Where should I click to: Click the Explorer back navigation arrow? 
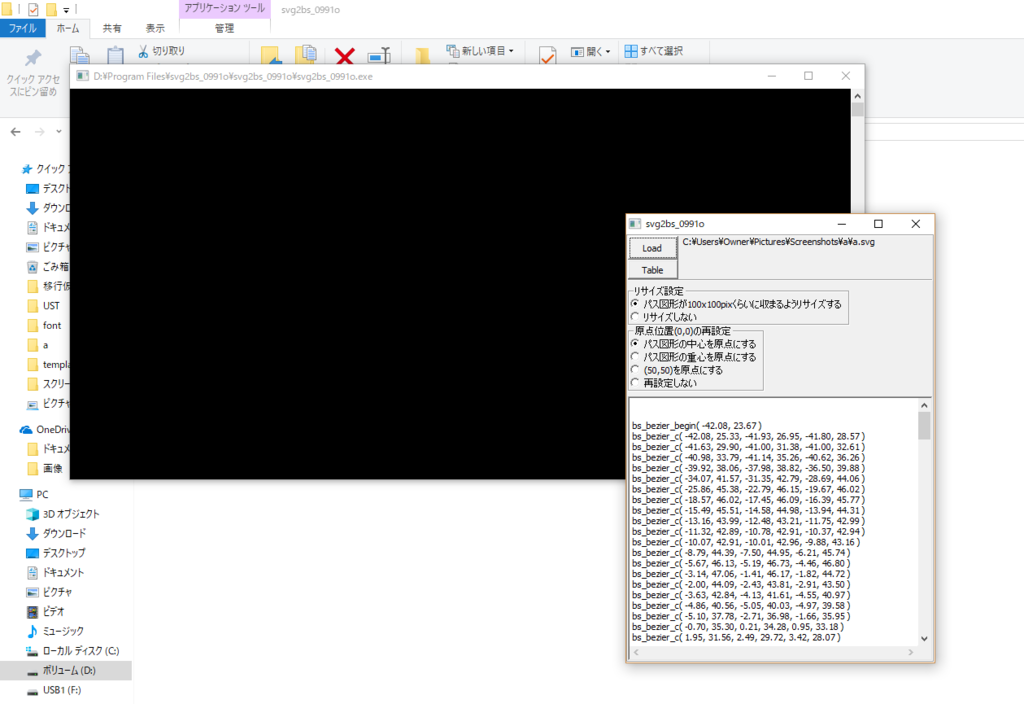tap(16, 131)
